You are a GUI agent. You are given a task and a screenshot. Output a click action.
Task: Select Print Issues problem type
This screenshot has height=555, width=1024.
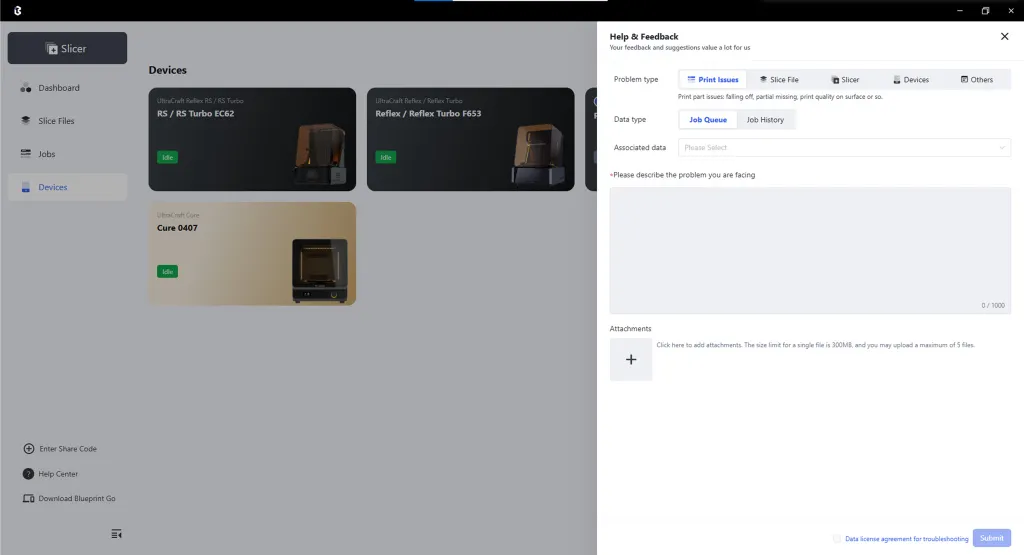point(713,79)
